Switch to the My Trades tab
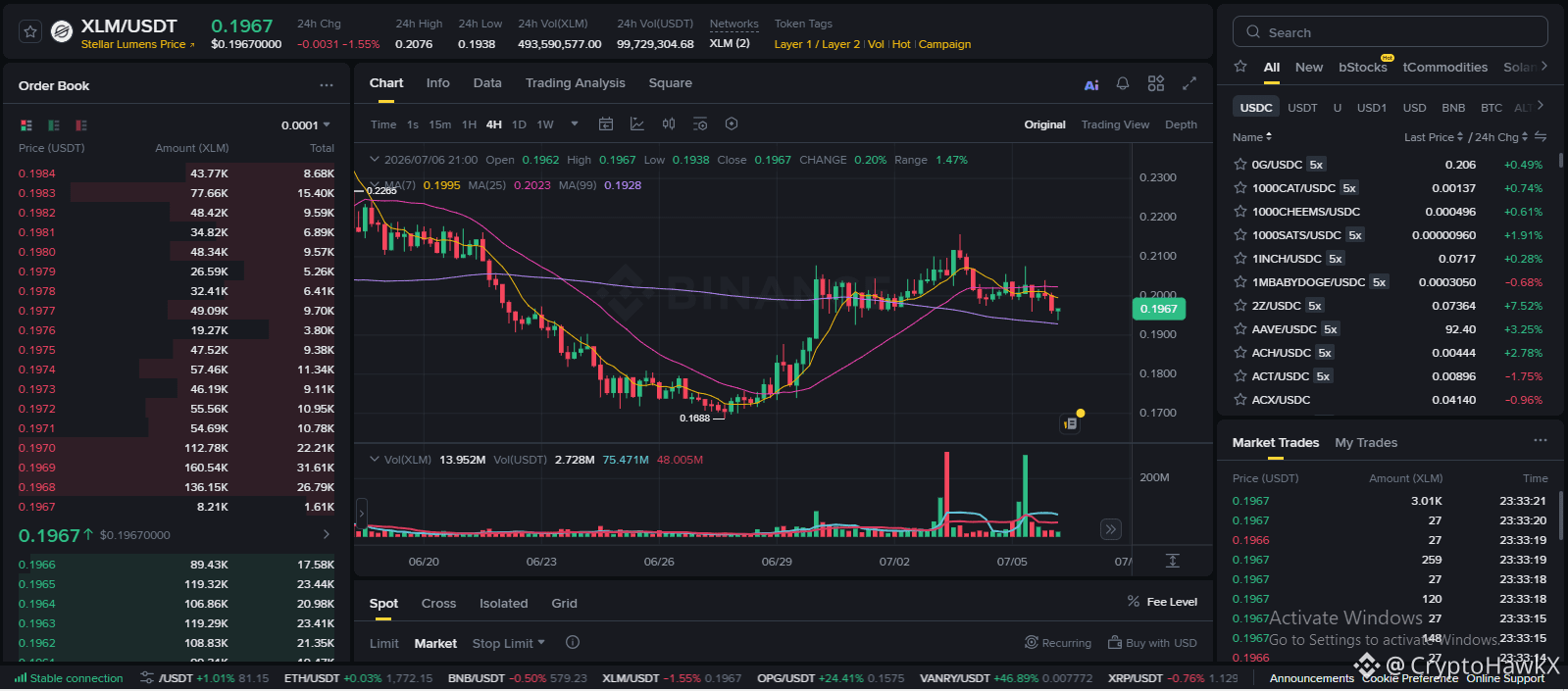 click(x=1366, y=443)
